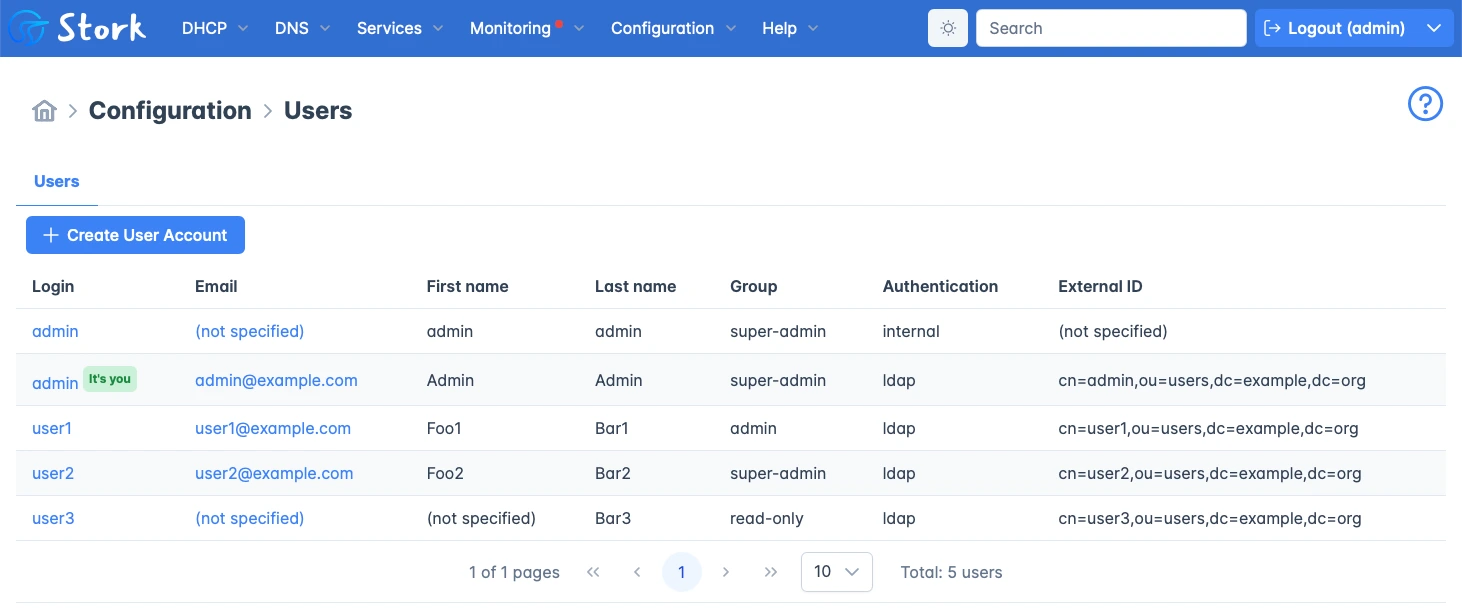The image size is (1462, 614).
Task: Click the Stork logo icon
Action: pos(27,29)
